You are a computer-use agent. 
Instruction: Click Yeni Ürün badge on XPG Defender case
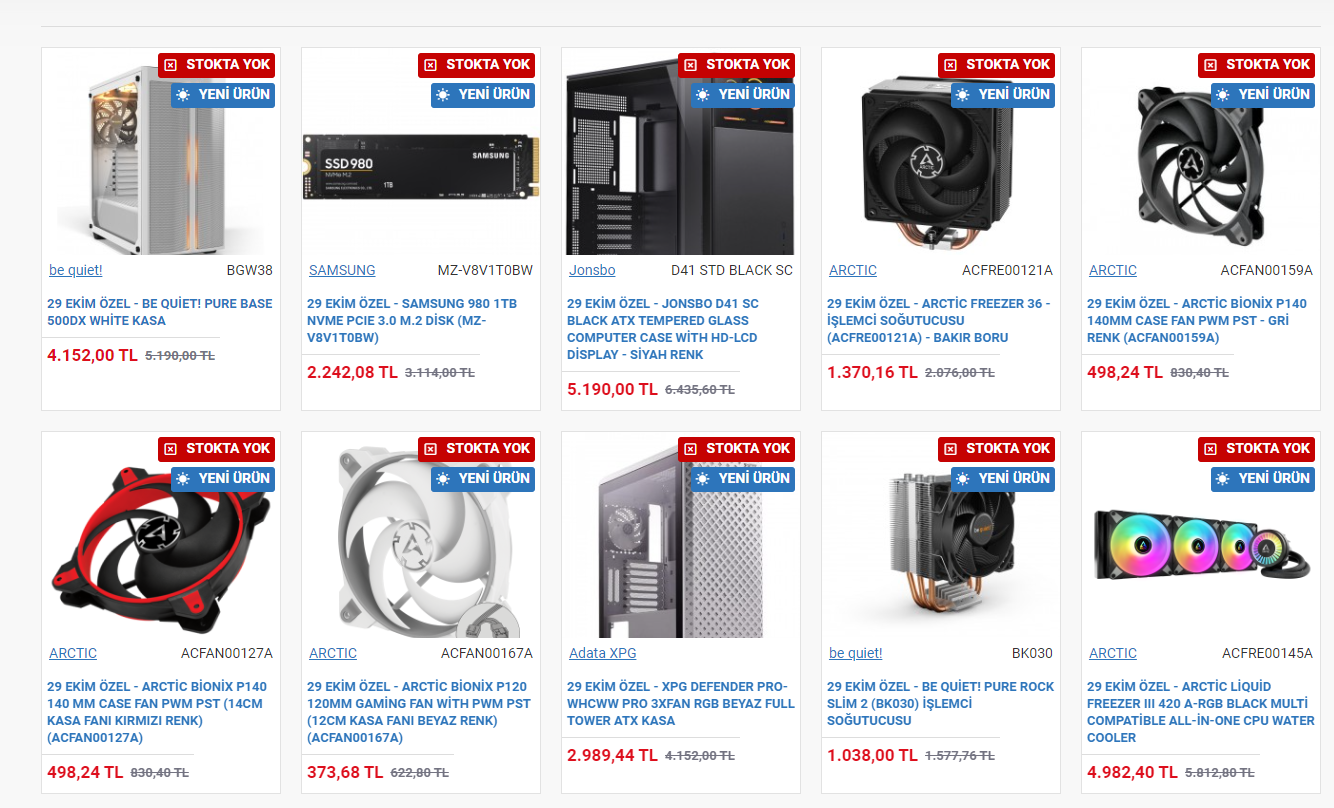click(x=733, y=479)
